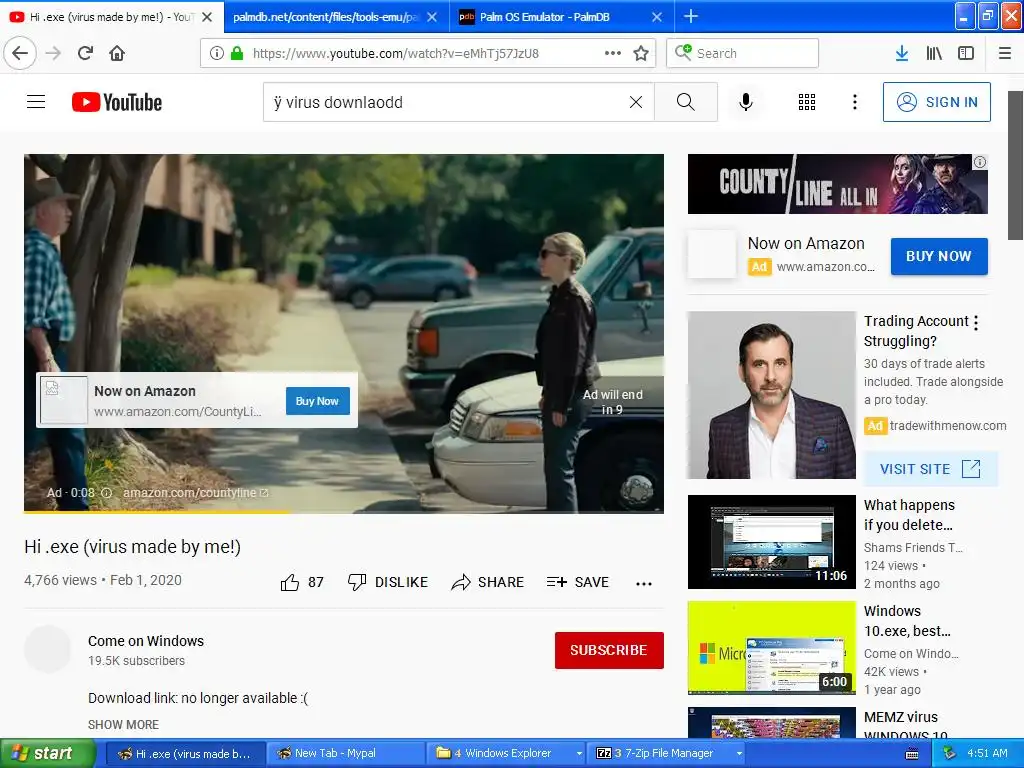The image size is (1024, 768).
Task: Reload the current page
Action: (x=85, y=54)
